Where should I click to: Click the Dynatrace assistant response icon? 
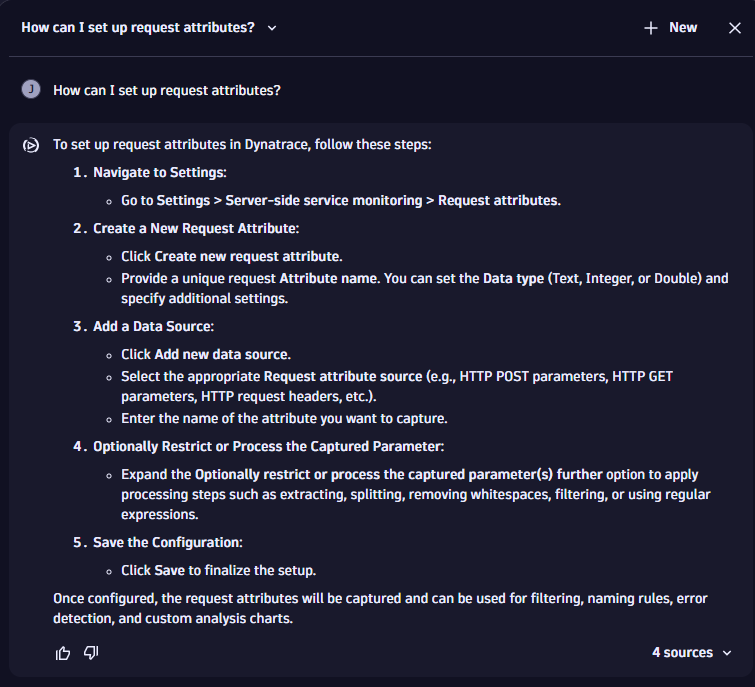click(x=31, y=145)
